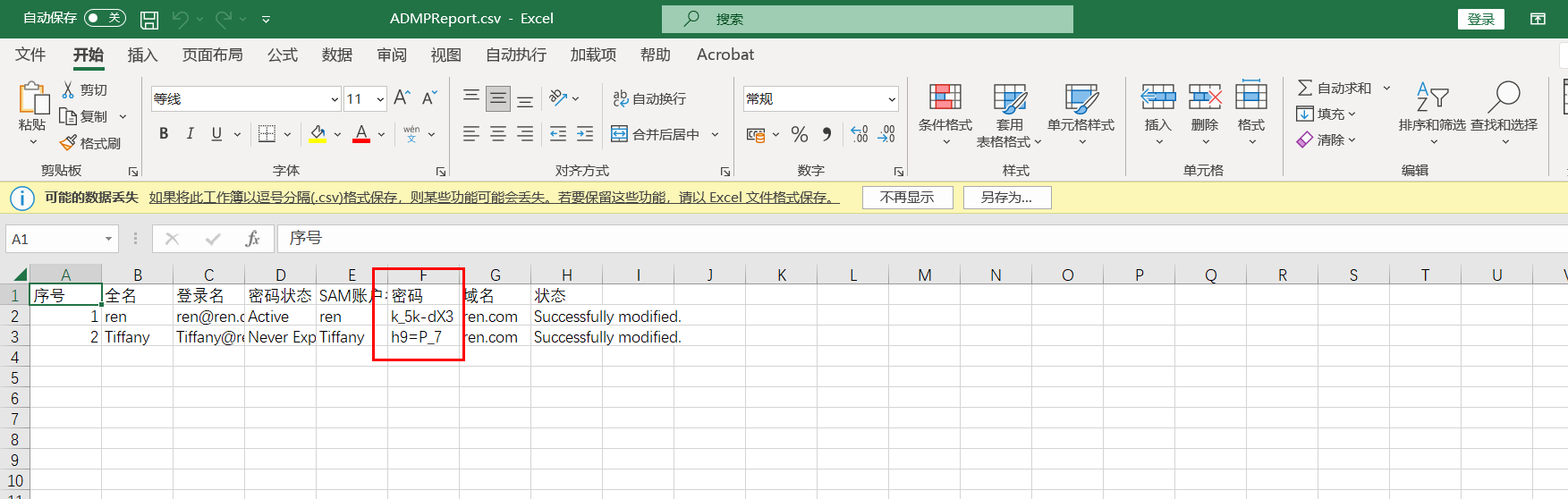
Task: Click the search box in title bar
Action: pyautogui.click(x=868, y=19)
